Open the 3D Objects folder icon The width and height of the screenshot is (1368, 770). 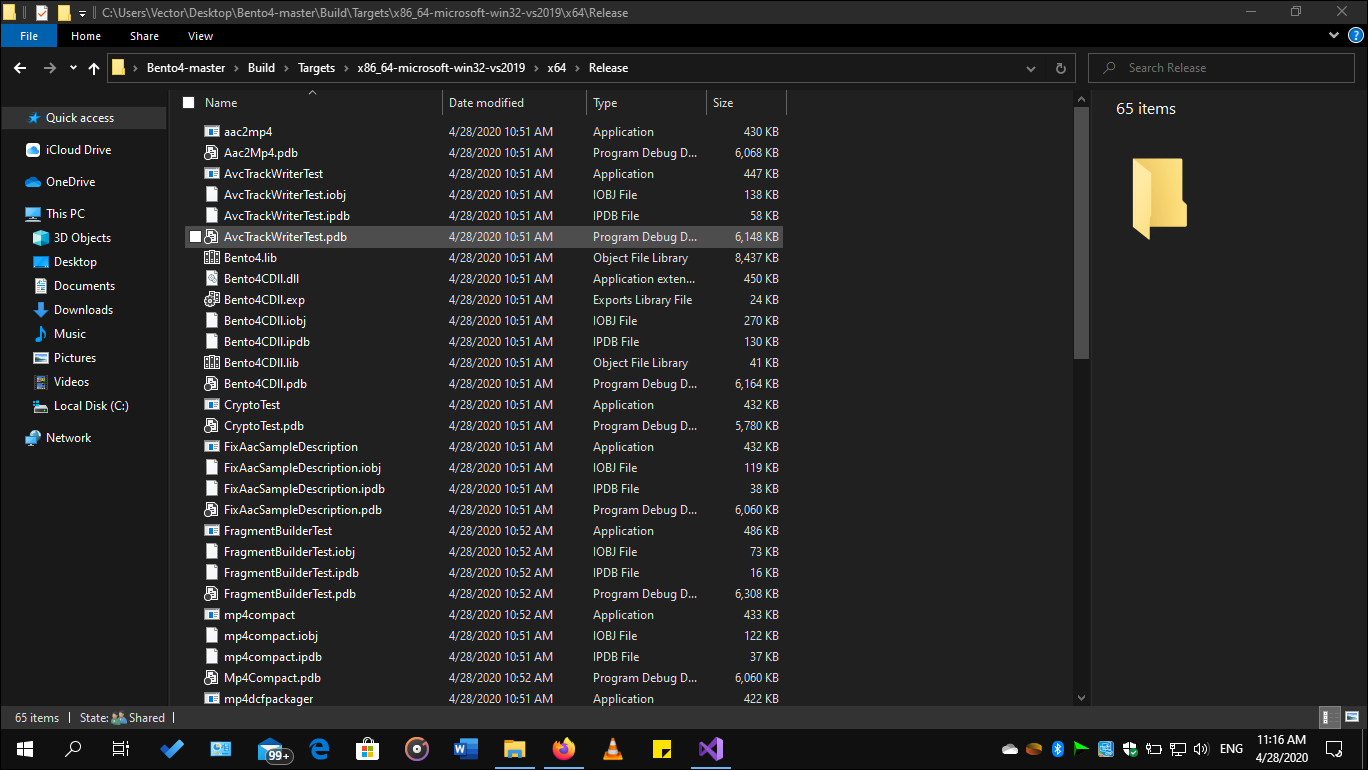41,238
